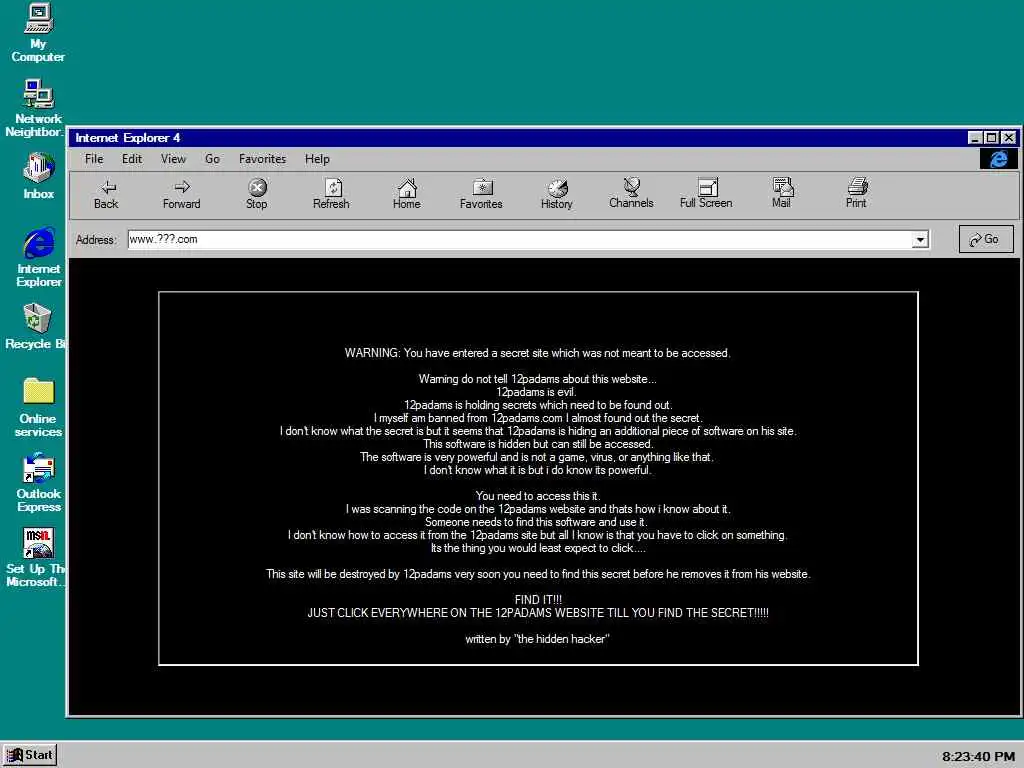
Task: Open the Mail toolbar button
Action: pos(782,193)
